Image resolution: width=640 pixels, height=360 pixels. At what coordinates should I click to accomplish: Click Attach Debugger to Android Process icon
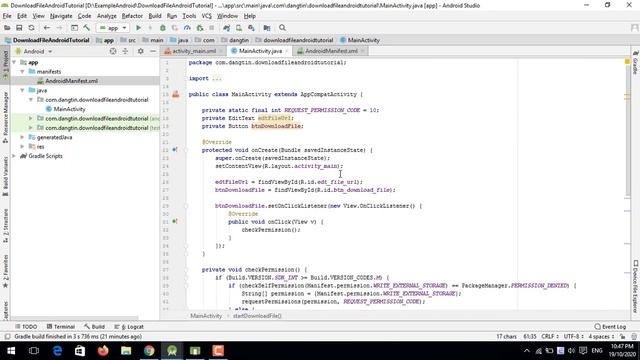(200, 28)
